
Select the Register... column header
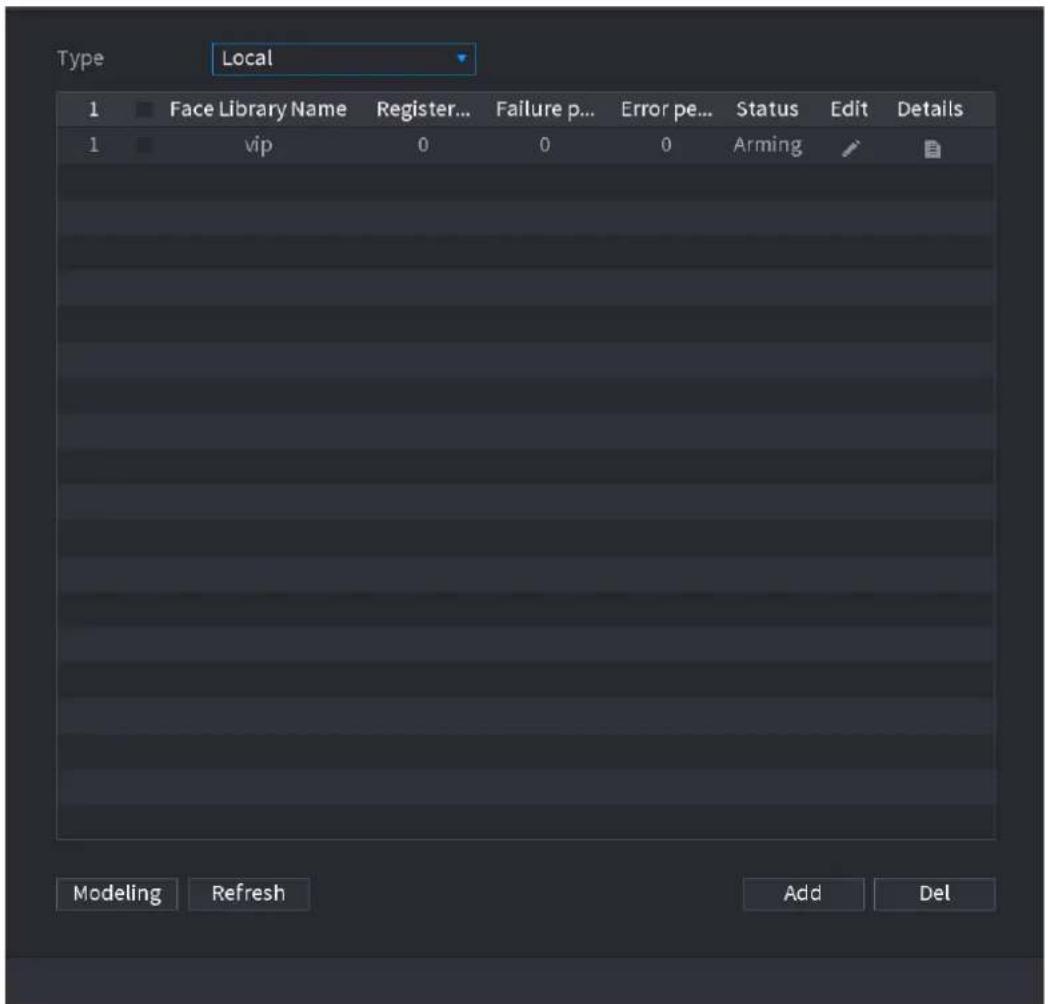coord(423,109)
